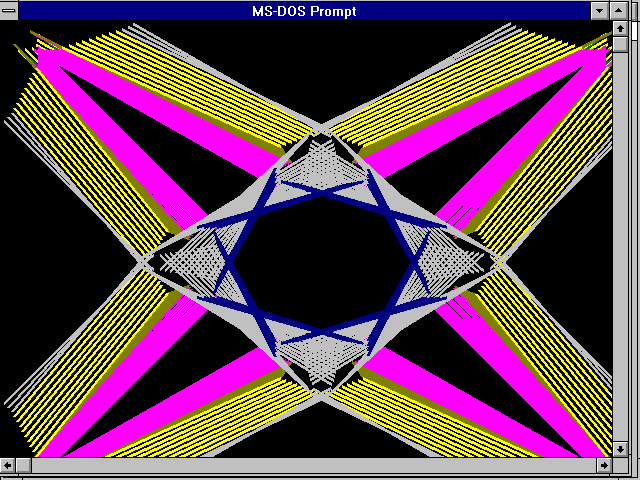Click the horizontal scrollbar right arrow
Image resolution: width=640 pixels, height=480 pixels.
click(x=604, y=465)
